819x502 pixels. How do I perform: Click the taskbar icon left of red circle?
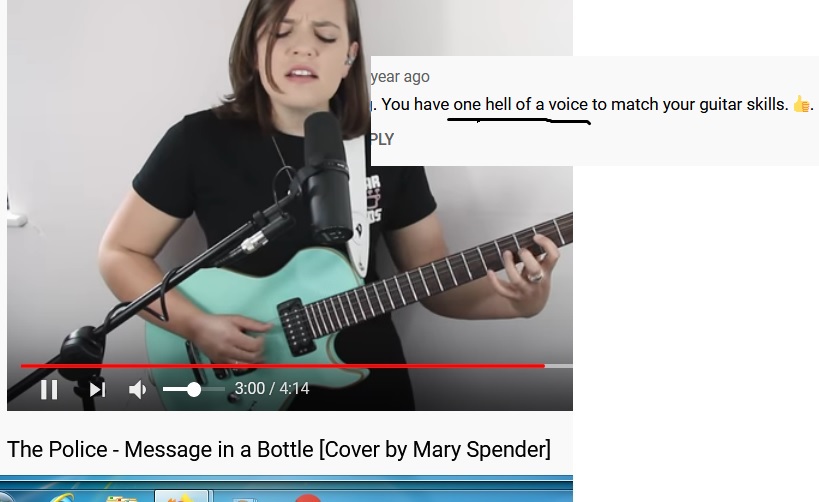click(244, 498)
